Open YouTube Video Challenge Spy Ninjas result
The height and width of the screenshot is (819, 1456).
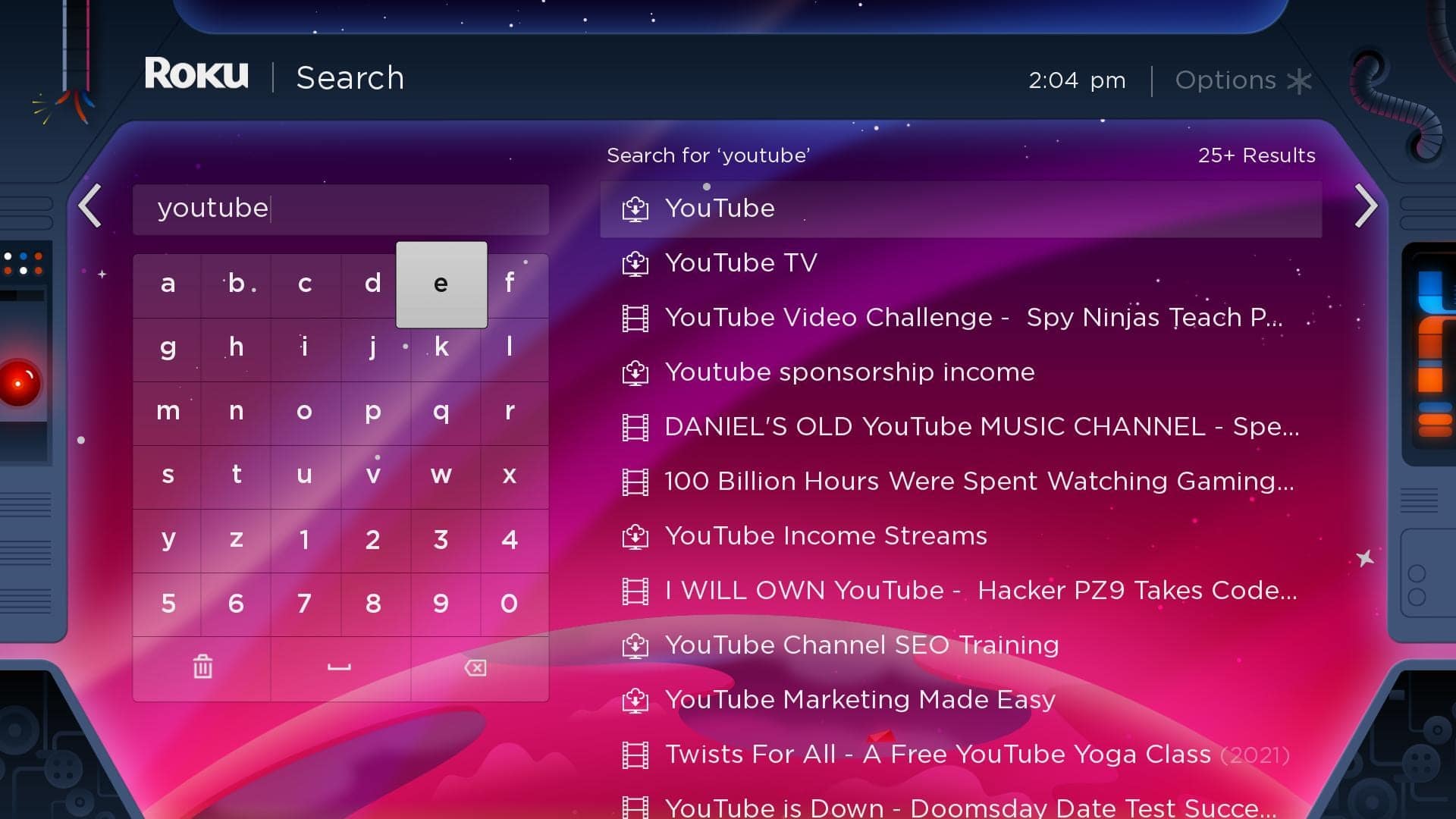[961, 318]
